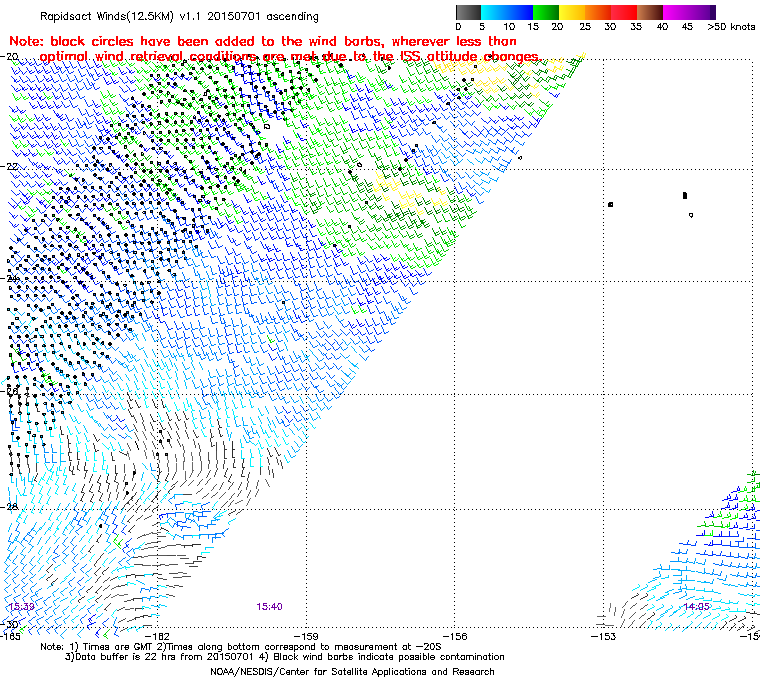The height and width of the screenshot is (688, 760).
Task: Click the longitude label -153
Action: click(604, 636)
